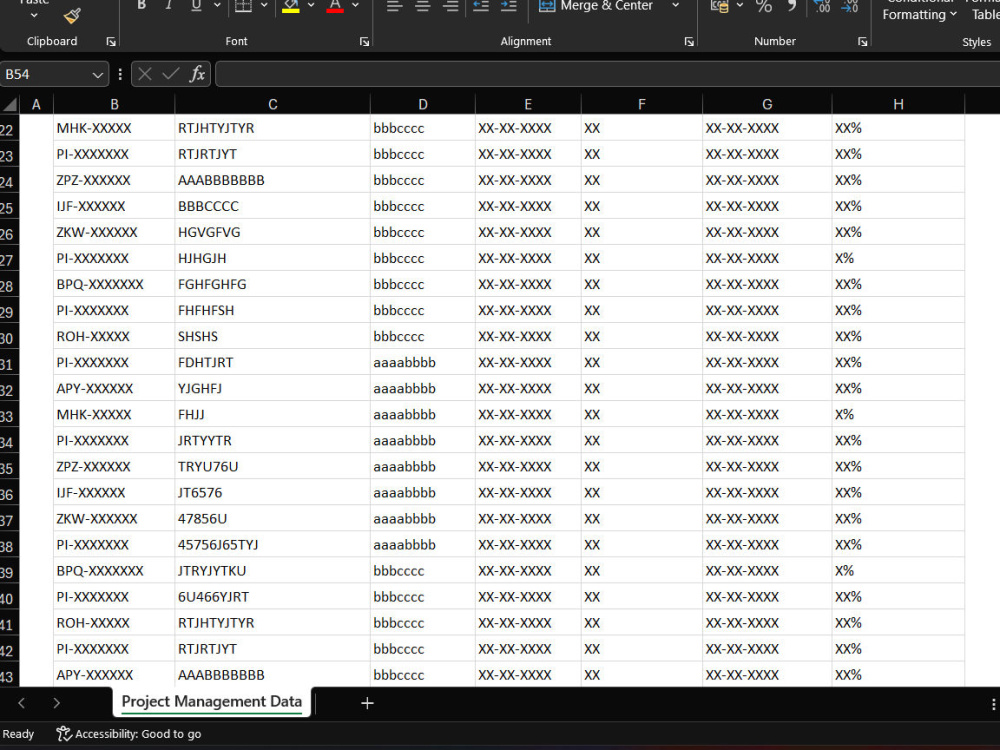The image size is (1000, 750).
Task: Select cell containing 45756J65TYJ
Action: tap(272, 545)
